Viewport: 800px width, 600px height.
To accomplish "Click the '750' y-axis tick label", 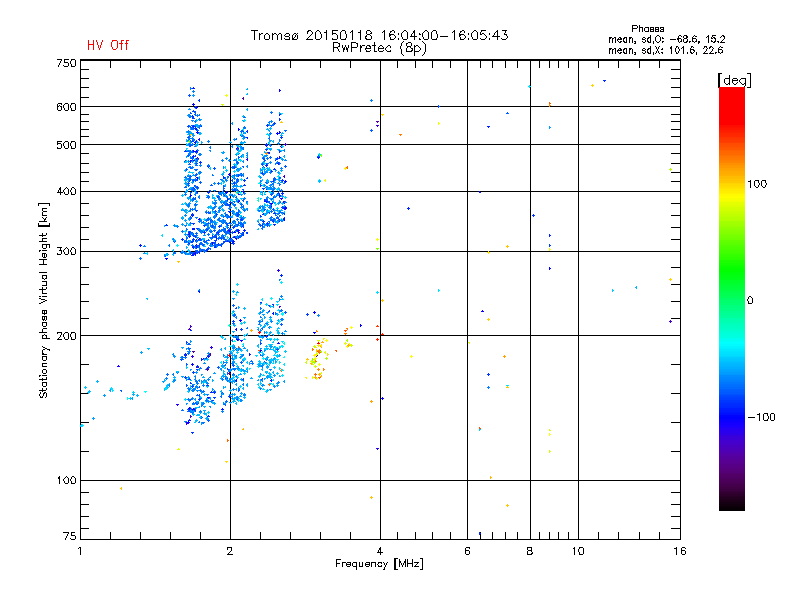I will pyautogui.click(x=66, y=63).
